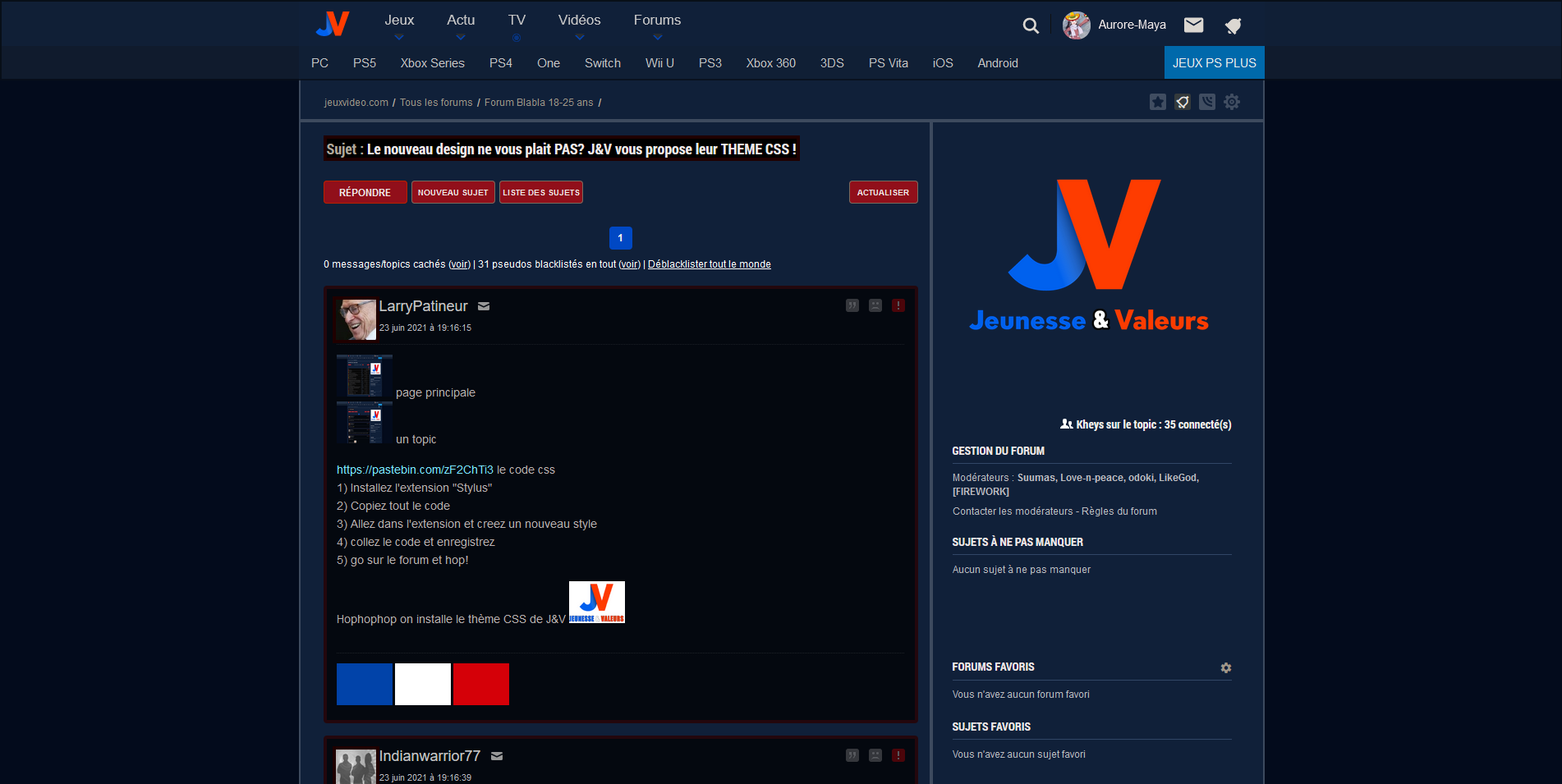
Task: Open the search magnifier icon
Action: point(1031,25)
